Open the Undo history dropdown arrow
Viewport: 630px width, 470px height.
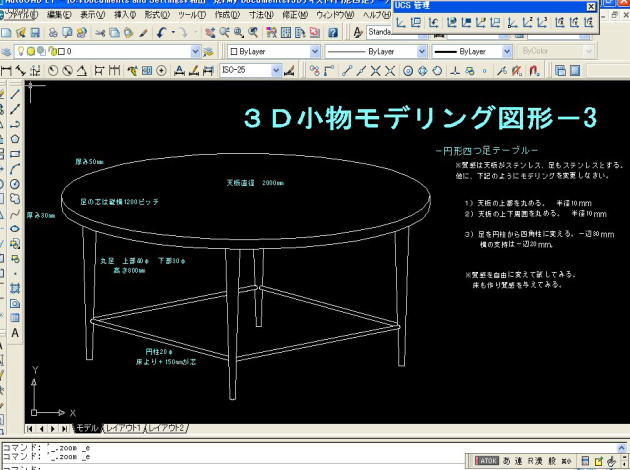tap(173, 33)
